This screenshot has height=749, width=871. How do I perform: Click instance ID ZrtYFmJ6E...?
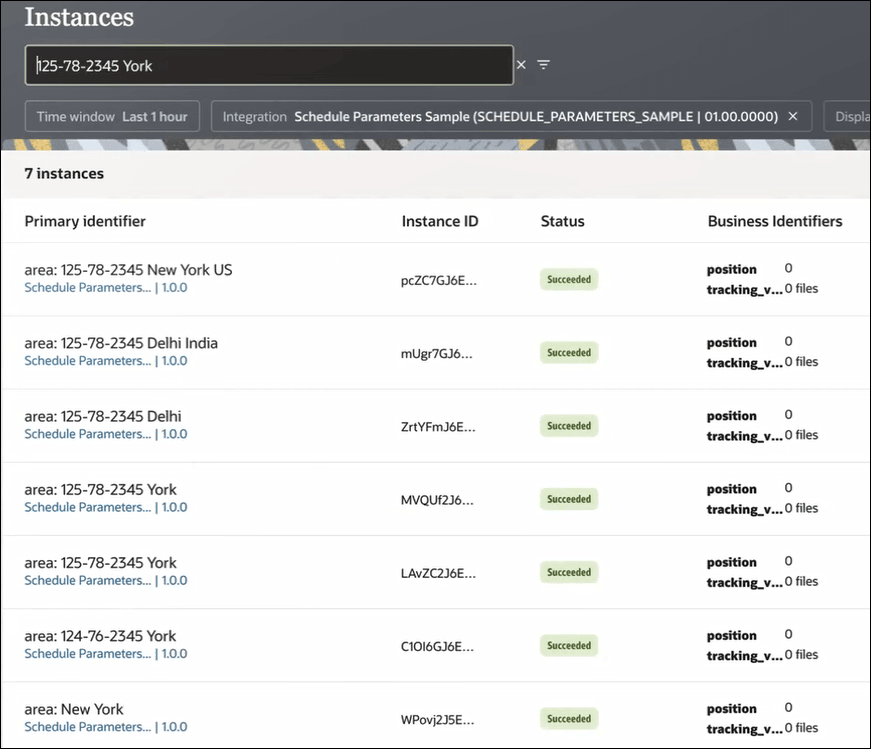[x=438, y=427]
